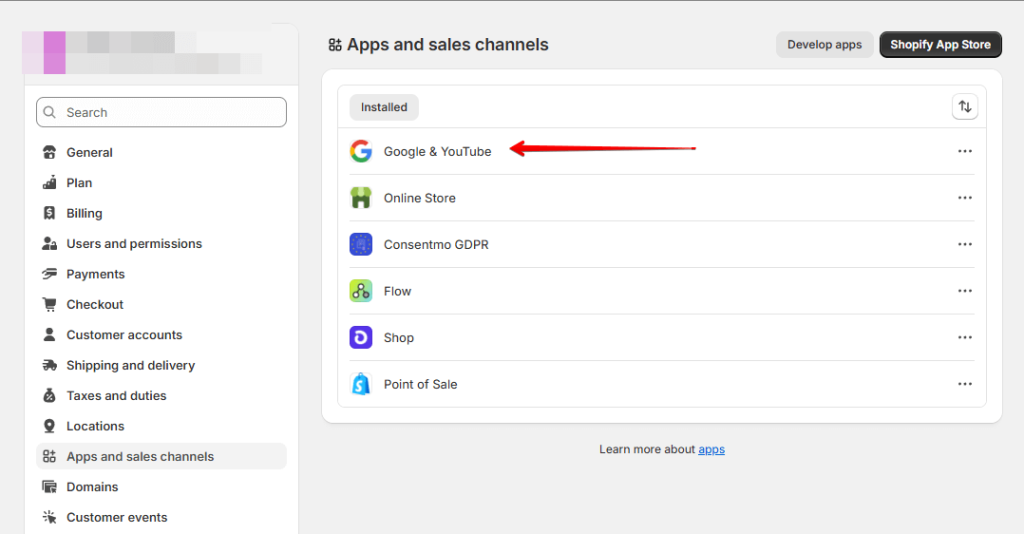Click the Point of Sale bag icon

click(x=360, y=384)
